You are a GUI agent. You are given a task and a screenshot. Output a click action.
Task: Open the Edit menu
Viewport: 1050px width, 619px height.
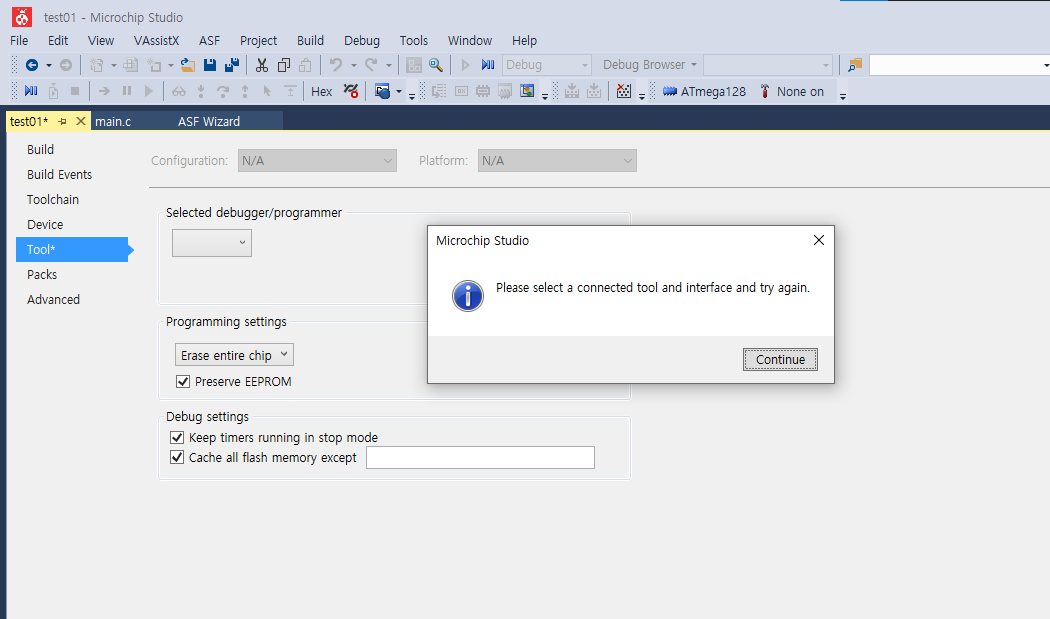click(x=58, y=40)
